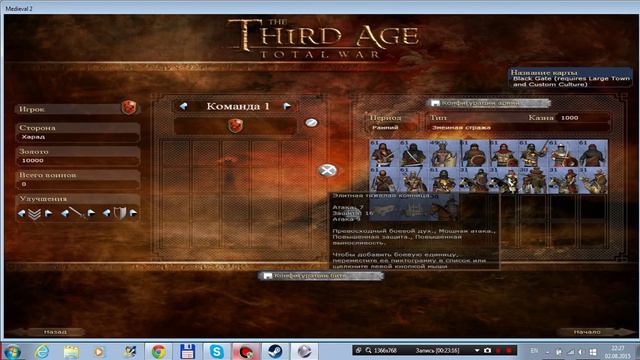Image resolution: width=640 pixels, height=360 pixels.
Task: Open Windows Explorer folder on taskbar
Action: [x=71, y=351]
